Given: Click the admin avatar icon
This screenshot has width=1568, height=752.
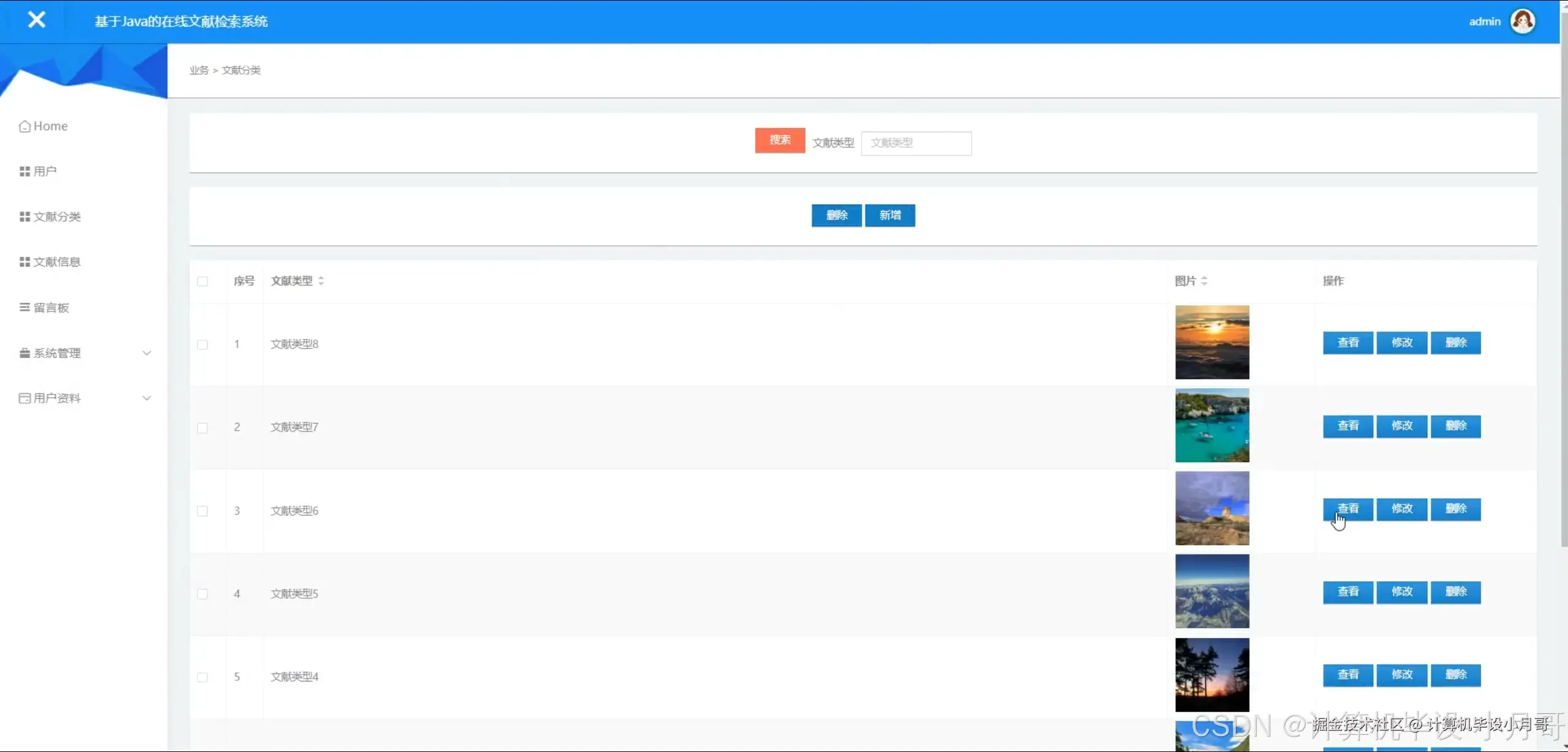Looking at the screenshot, I should click(1523, 21).
